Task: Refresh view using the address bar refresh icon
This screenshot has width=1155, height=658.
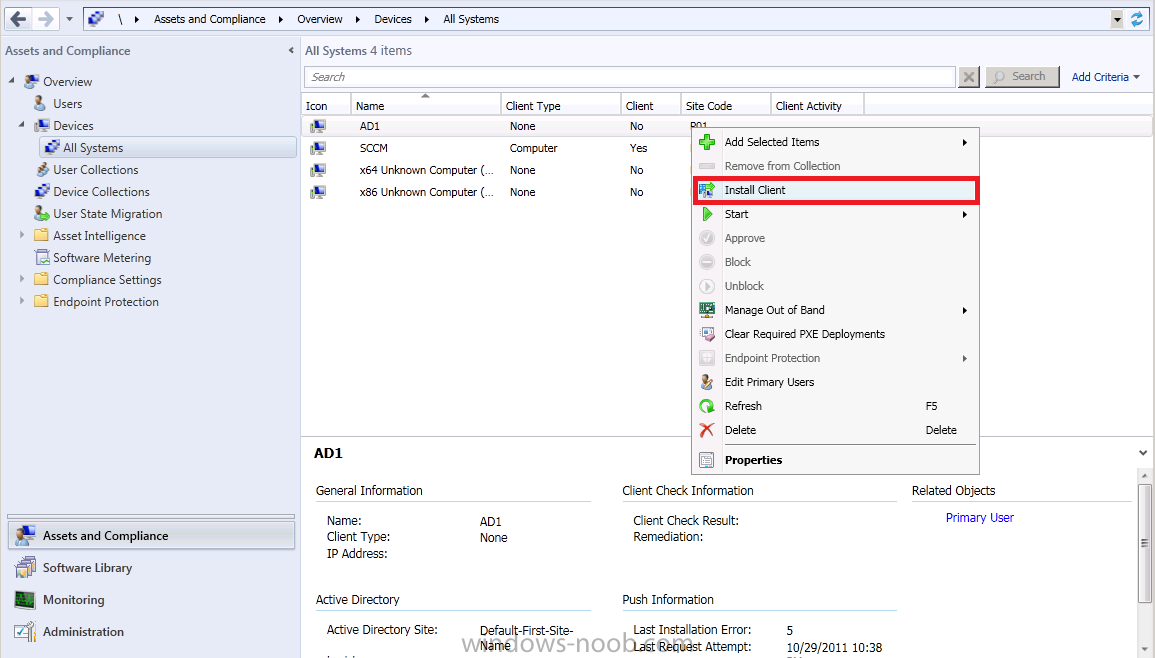Action: [x=1137, y=19]
